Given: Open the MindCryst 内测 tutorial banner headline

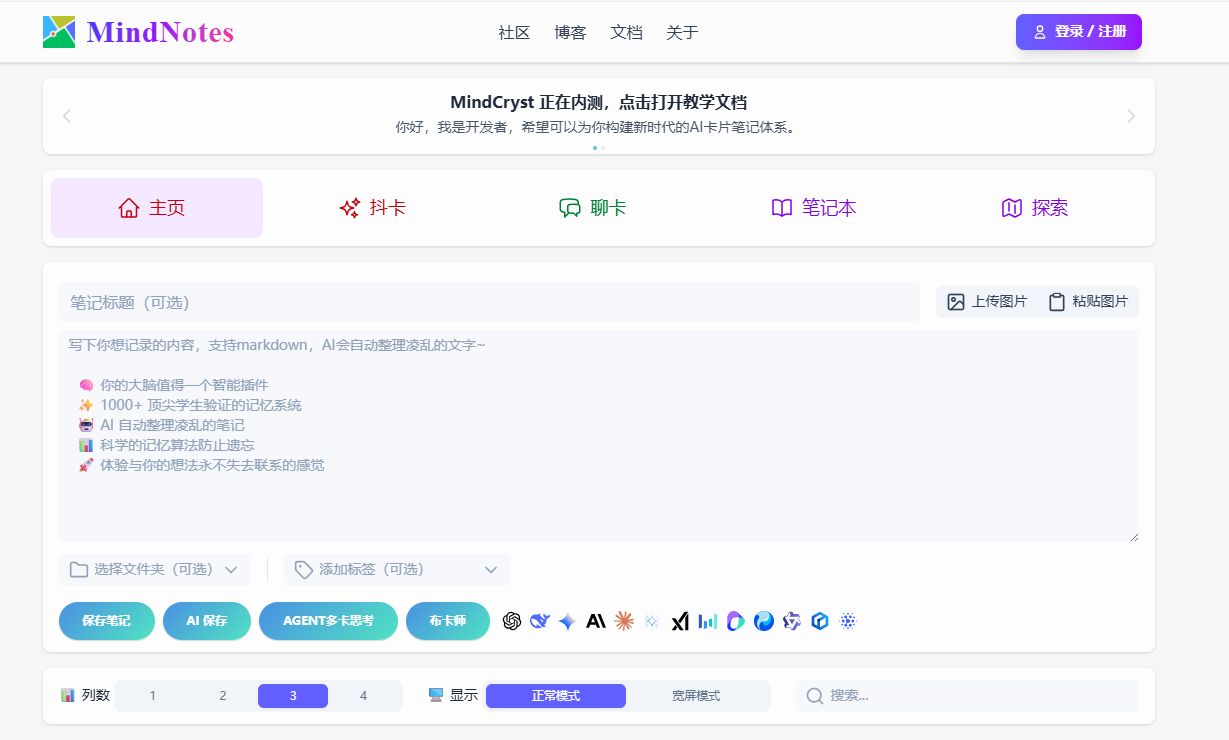Looking at the screenshot, I should pos(599,102).
